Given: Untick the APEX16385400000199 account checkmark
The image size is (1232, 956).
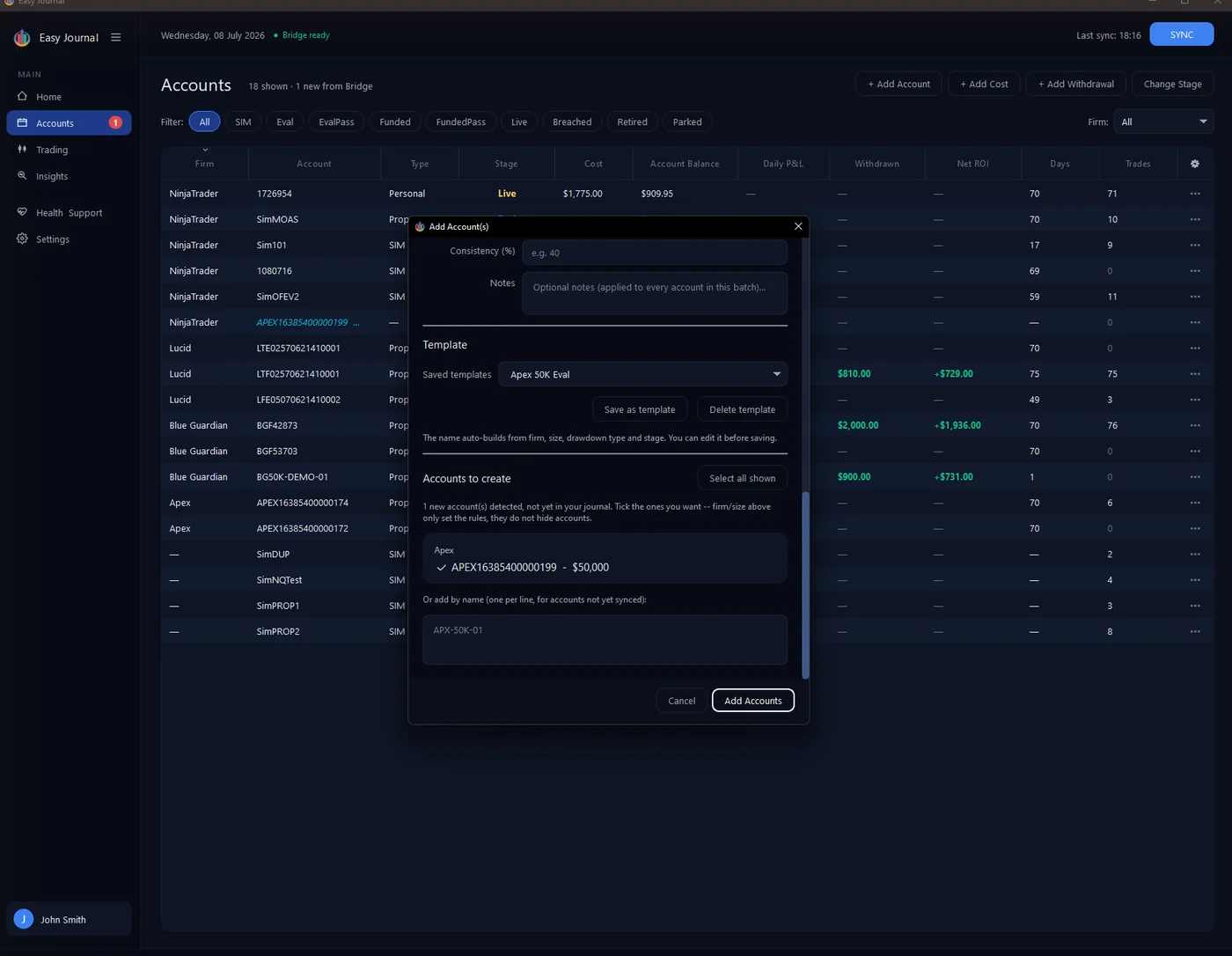Looking at the screenshot, I should [x=442, y=568].
